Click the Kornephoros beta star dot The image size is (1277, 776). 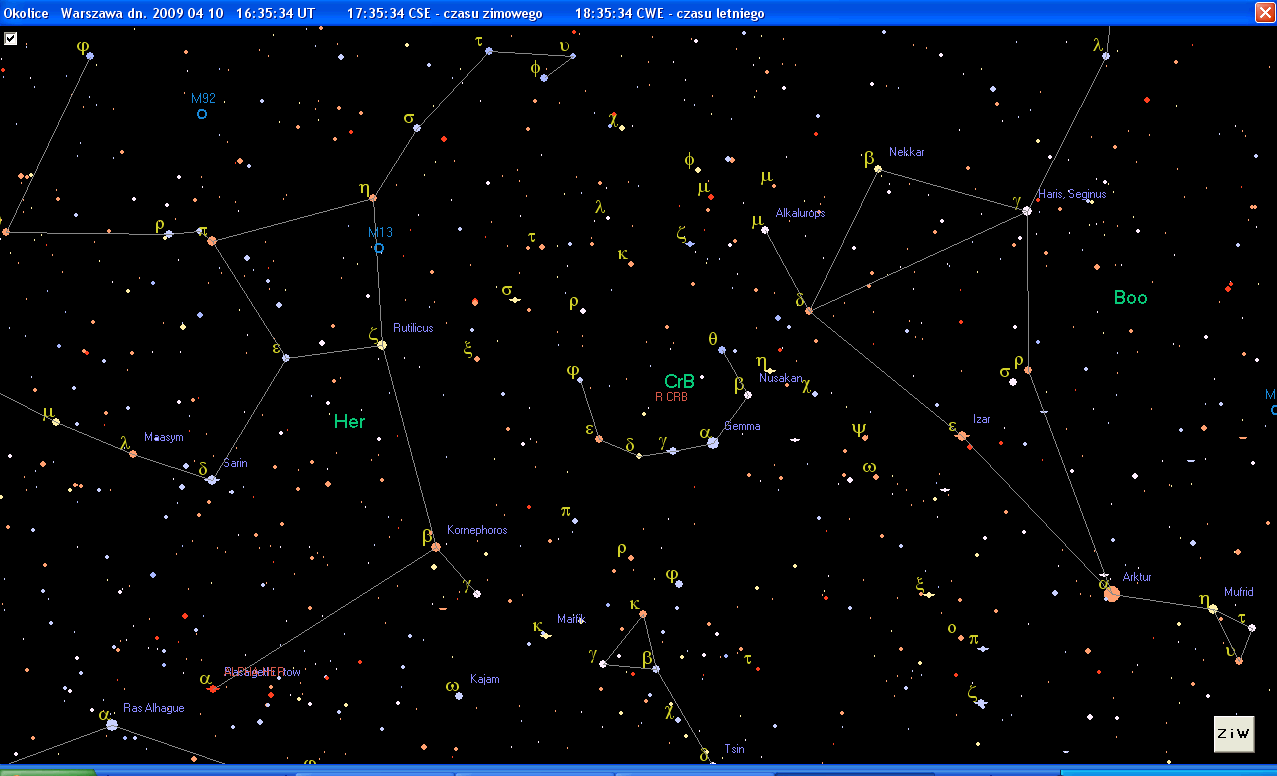(436, 547)
